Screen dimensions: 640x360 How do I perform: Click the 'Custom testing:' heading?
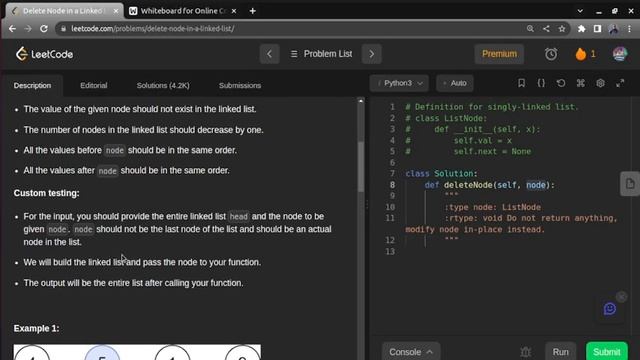click(x=47, y=193)
